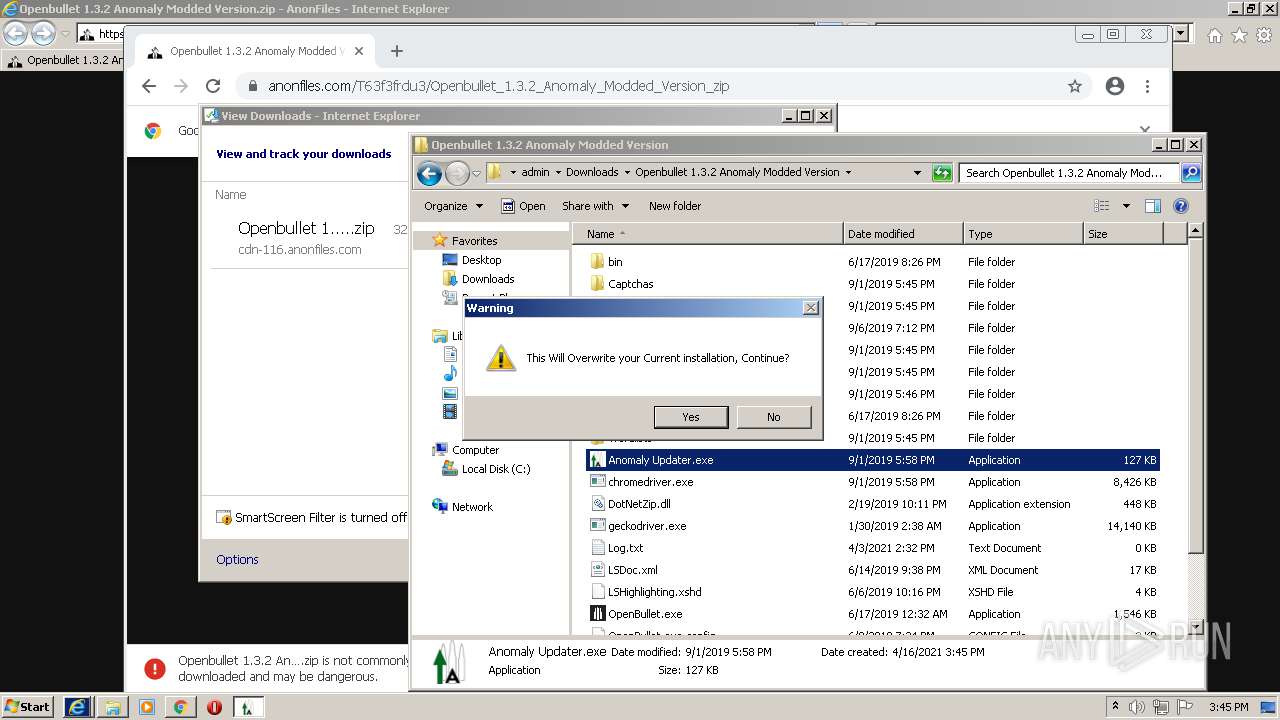Sort by the Name column header
The image size is (1280, 720).
point(708,234)
